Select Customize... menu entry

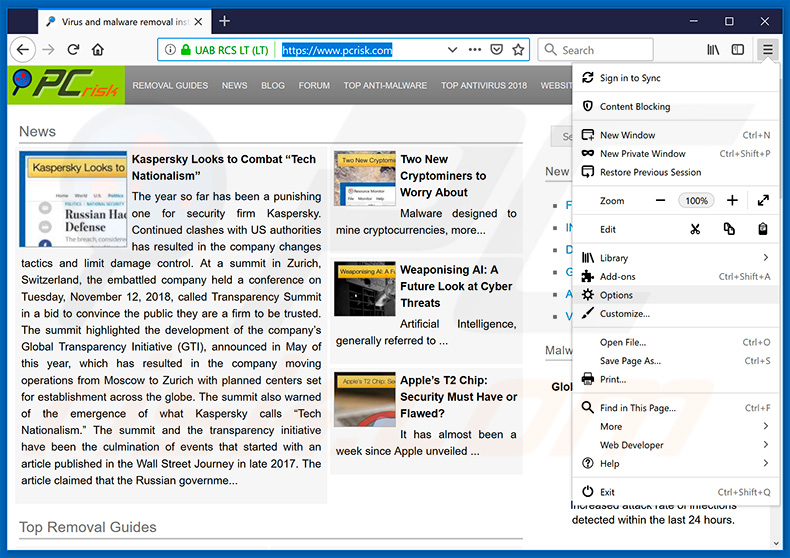pos(675,314)
